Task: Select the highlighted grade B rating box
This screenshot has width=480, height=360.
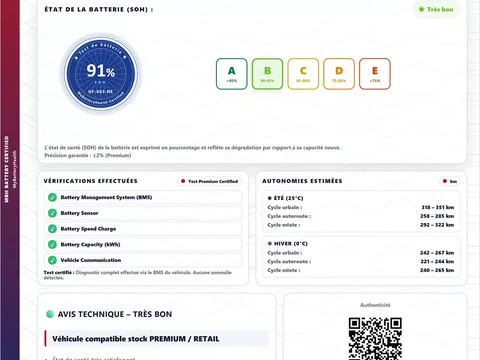Action: coord(267,74)
